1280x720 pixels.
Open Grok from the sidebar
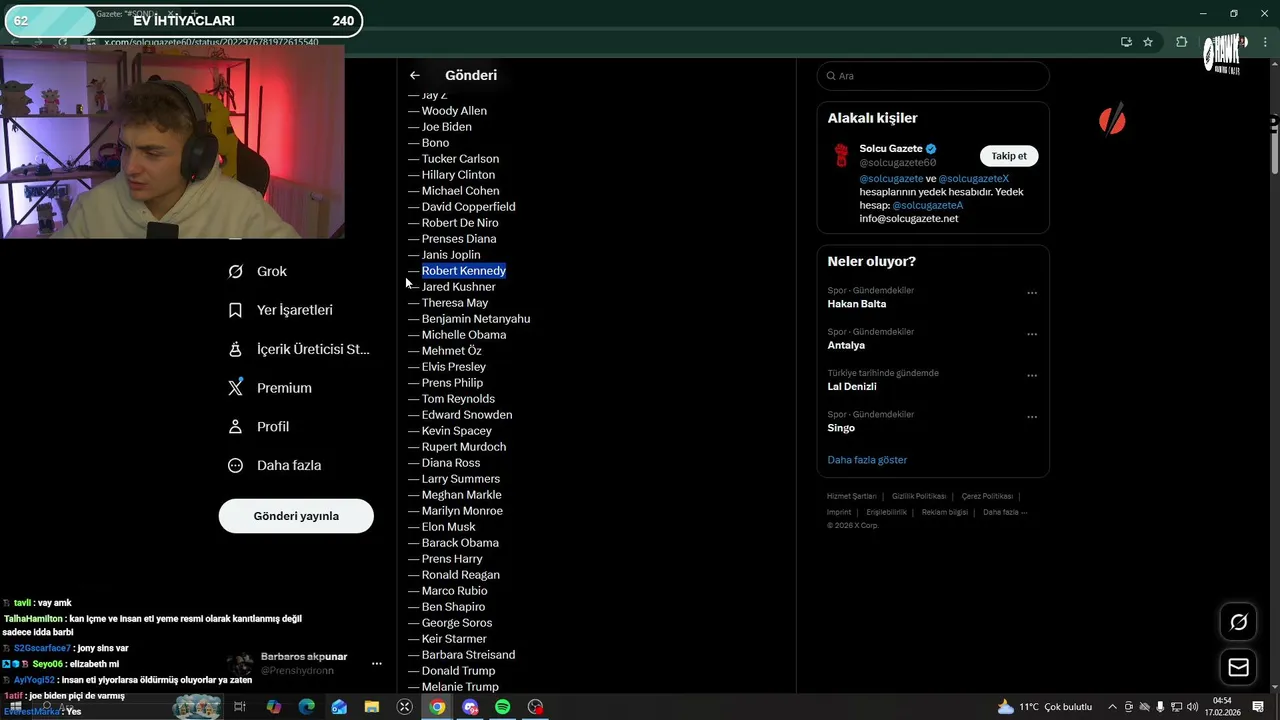click(258, 271)
